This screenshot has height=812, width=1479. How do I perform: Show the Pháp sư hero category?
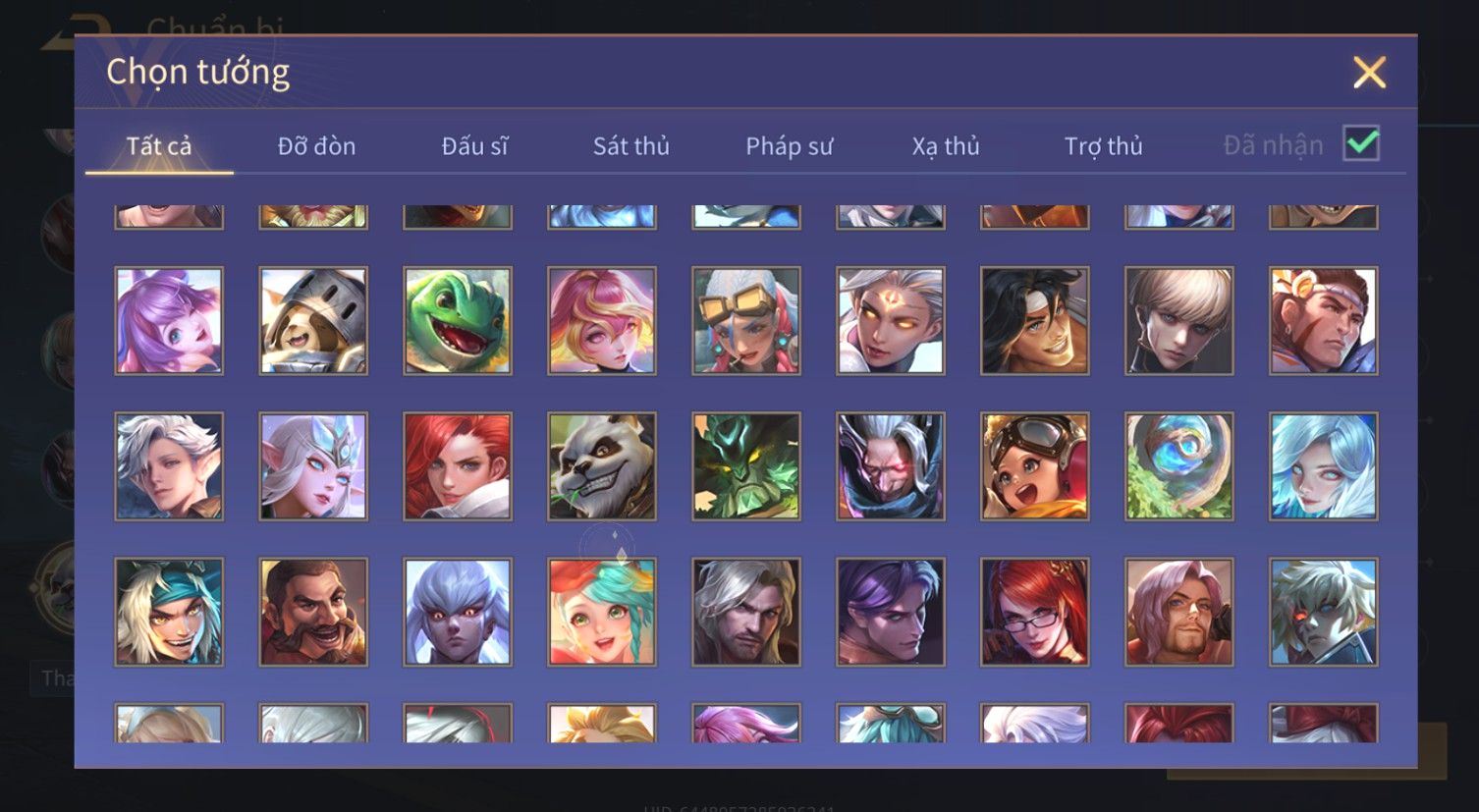(x=789, y=146)
